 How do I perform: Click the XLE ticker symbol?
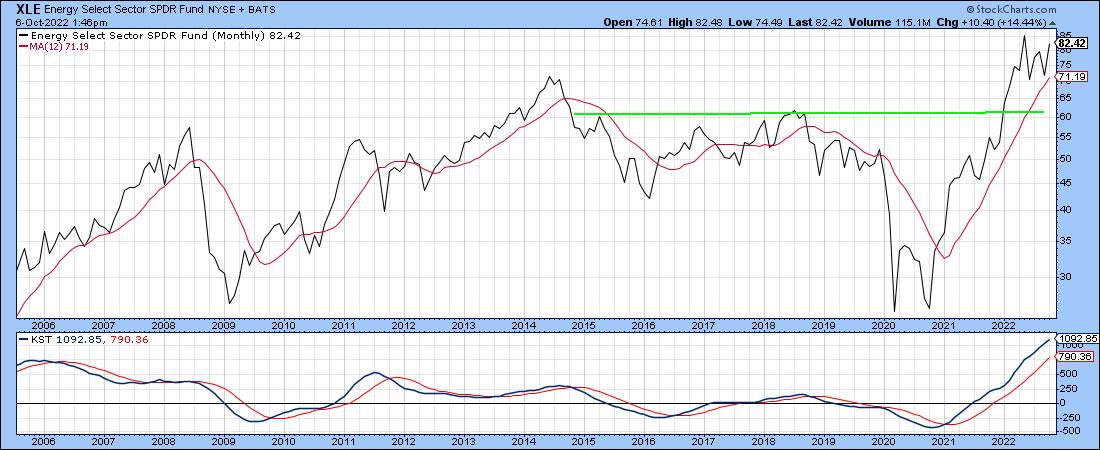[x=29, y=9]
